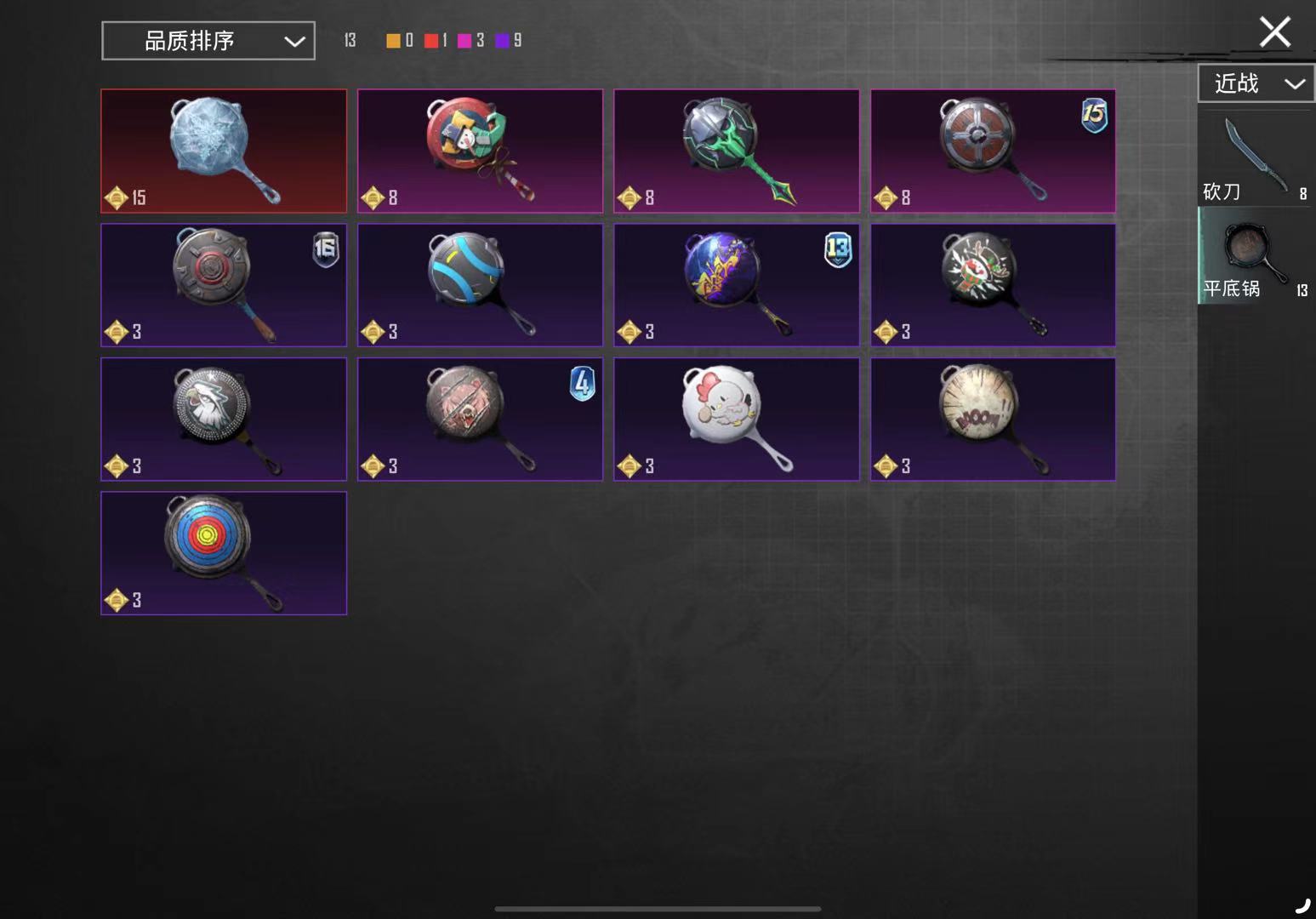Pick the green spear-handle pan skin
Viewport: 1316px width, 919px height.
point(736,151)
